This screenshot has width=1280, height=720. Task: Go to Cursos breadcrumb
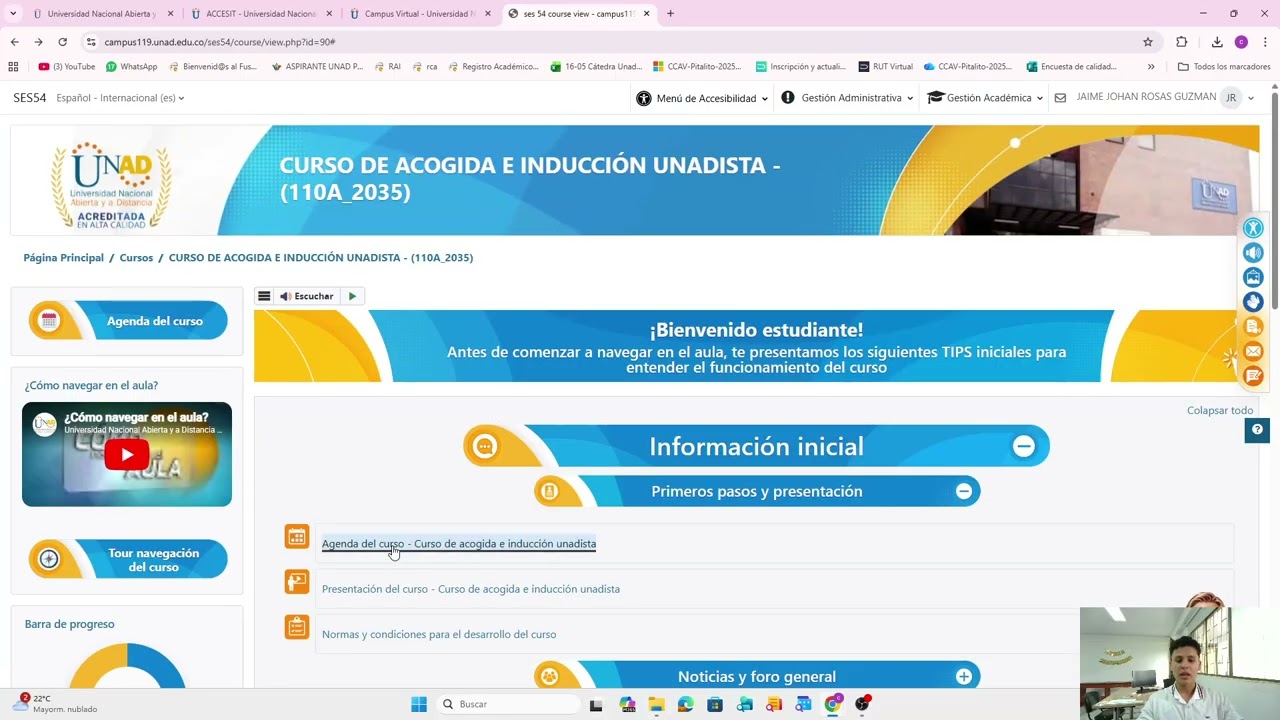click(x=136, y=258)
